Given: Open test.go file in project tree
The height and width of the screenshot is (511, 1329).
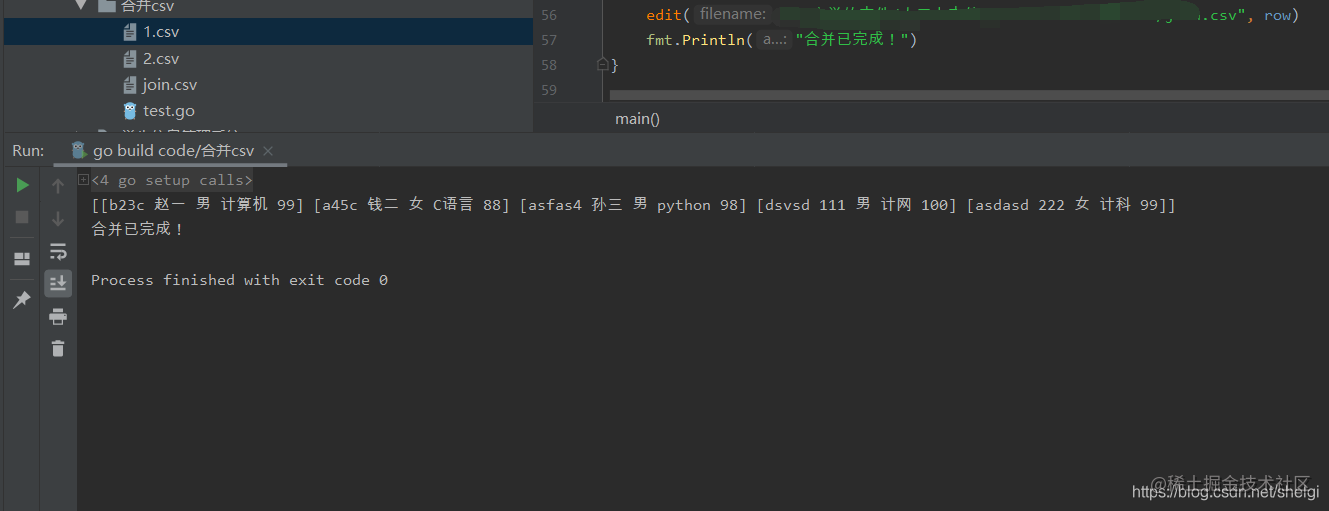Looking at the screenshot, I should click(168, 111).
